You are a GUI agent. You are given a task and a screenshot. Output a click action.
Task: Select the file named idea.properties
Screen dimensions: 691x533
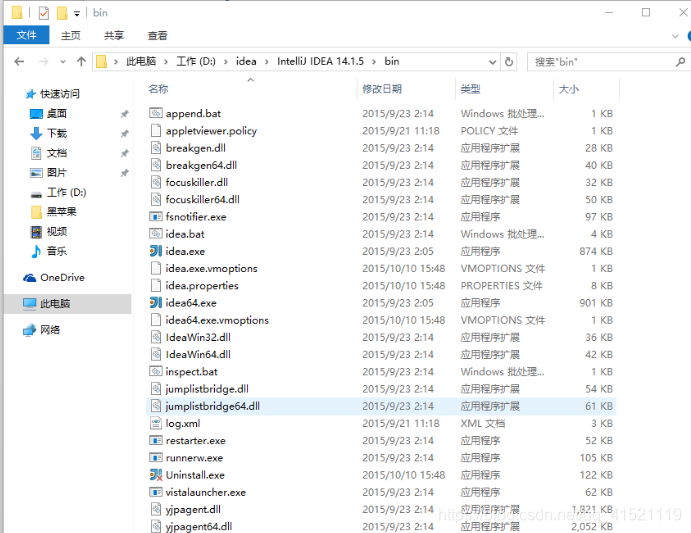click(x=202, y=286)
